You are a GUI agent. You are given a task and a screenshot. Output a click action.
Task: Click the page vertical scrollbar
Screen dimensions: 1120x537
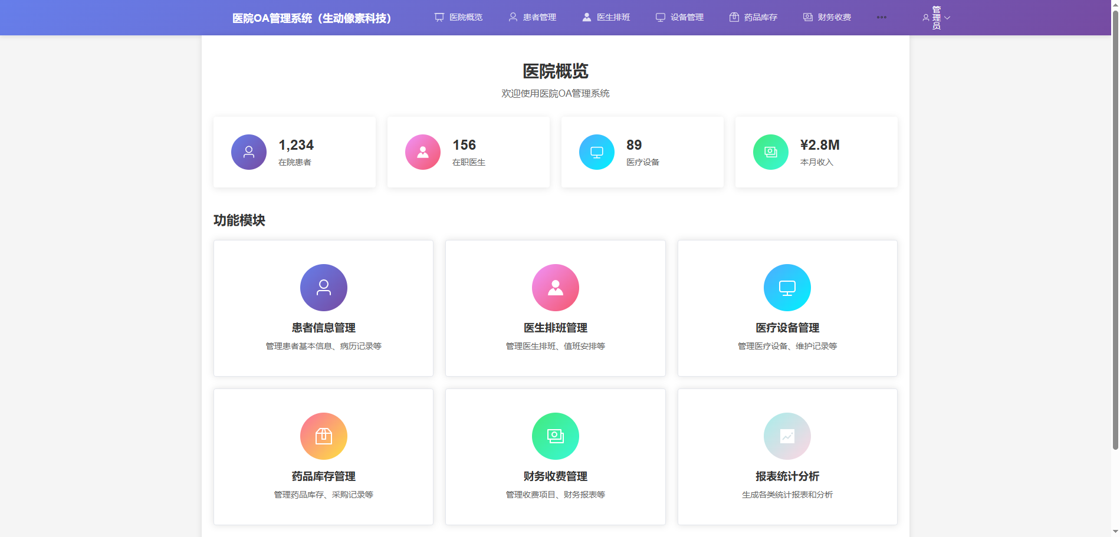click(x=1114, y=230)
